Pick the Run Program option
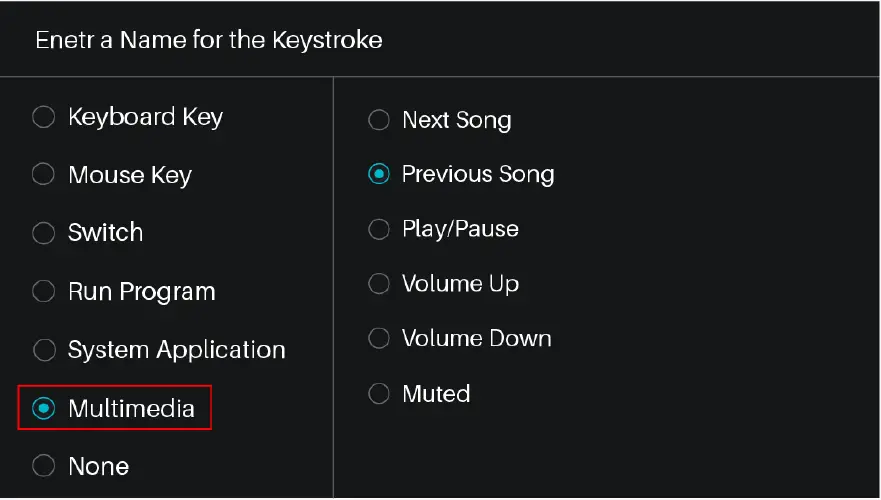 43,292
